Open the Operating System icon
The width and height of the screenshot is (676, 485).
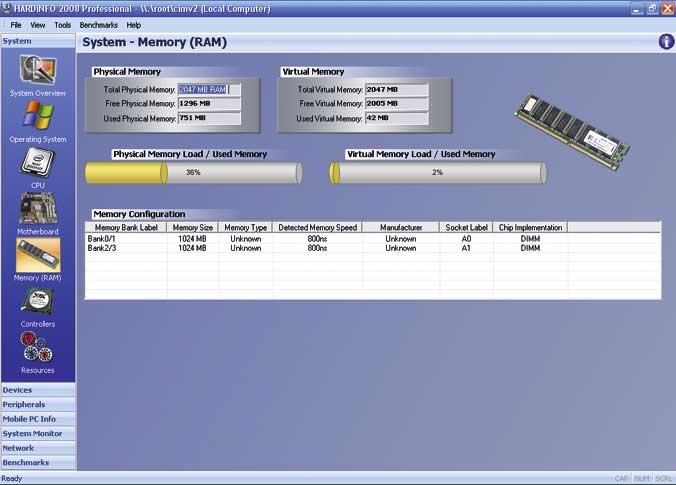tap(38, 116)
